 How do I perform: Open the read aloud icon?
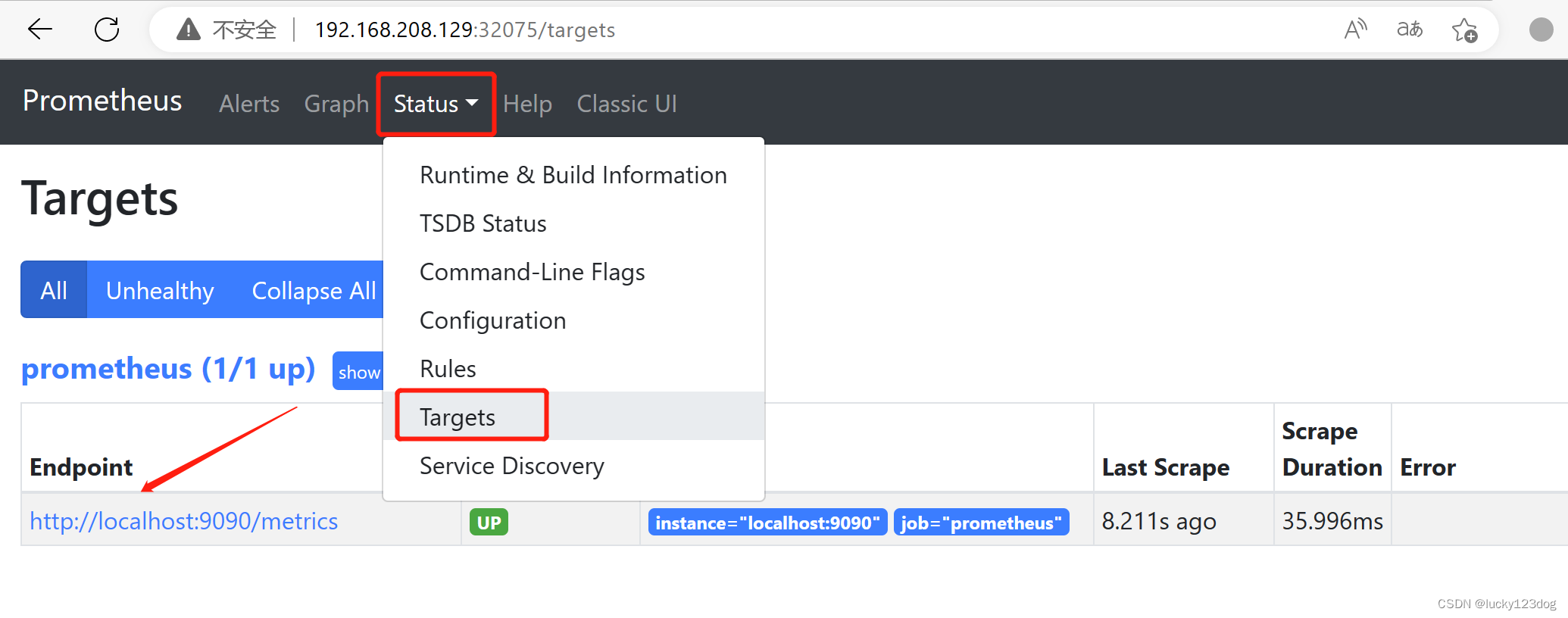pos(1355,30)
